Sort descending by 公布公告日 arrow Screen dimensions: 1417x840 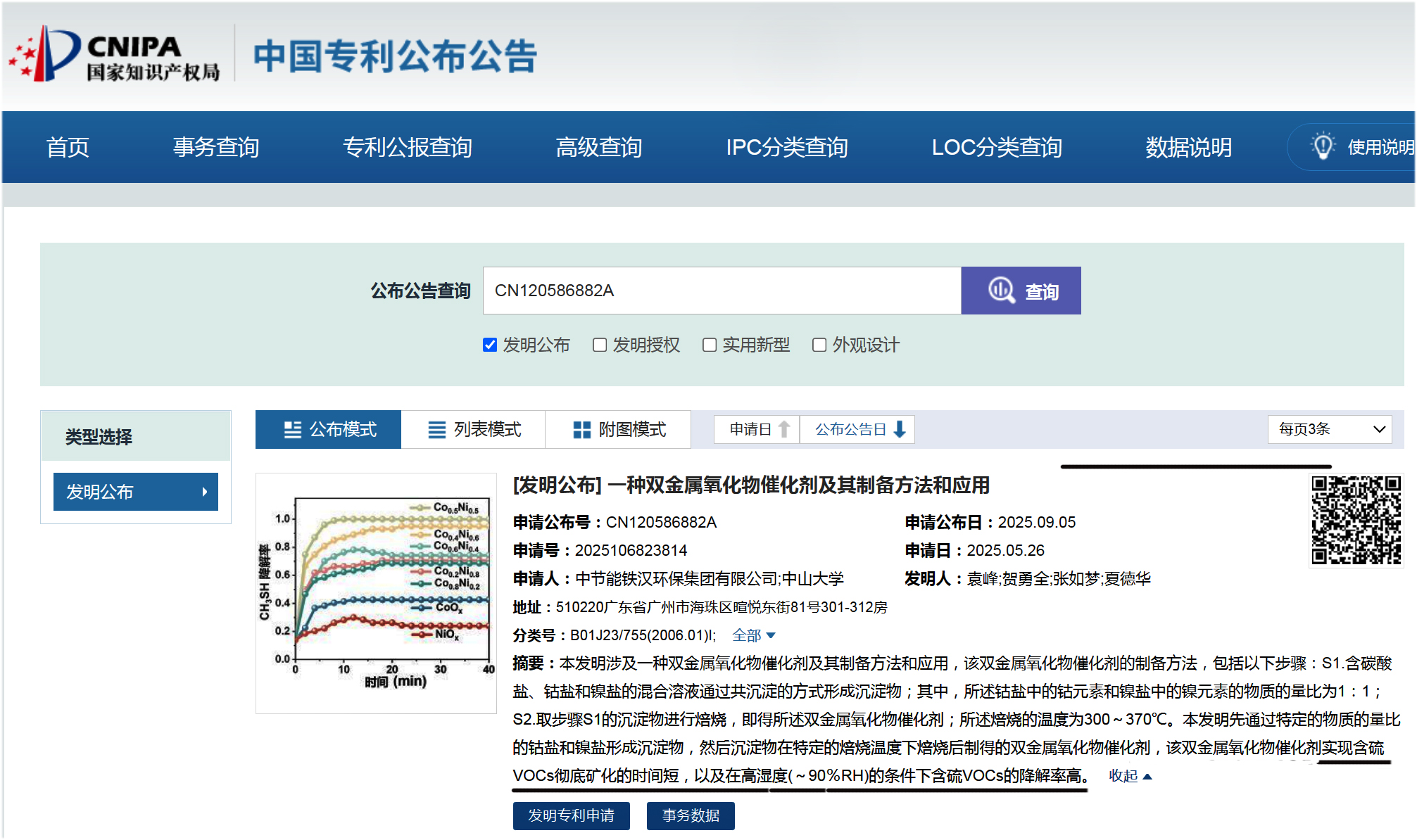click(x=899, y=429)
